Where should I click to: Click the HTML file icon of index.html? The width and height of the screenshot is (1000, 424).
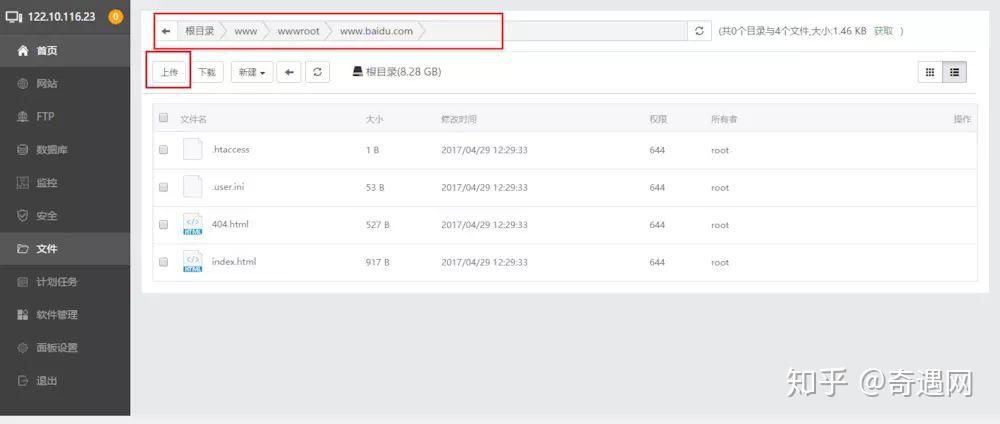tap(193, 261)
